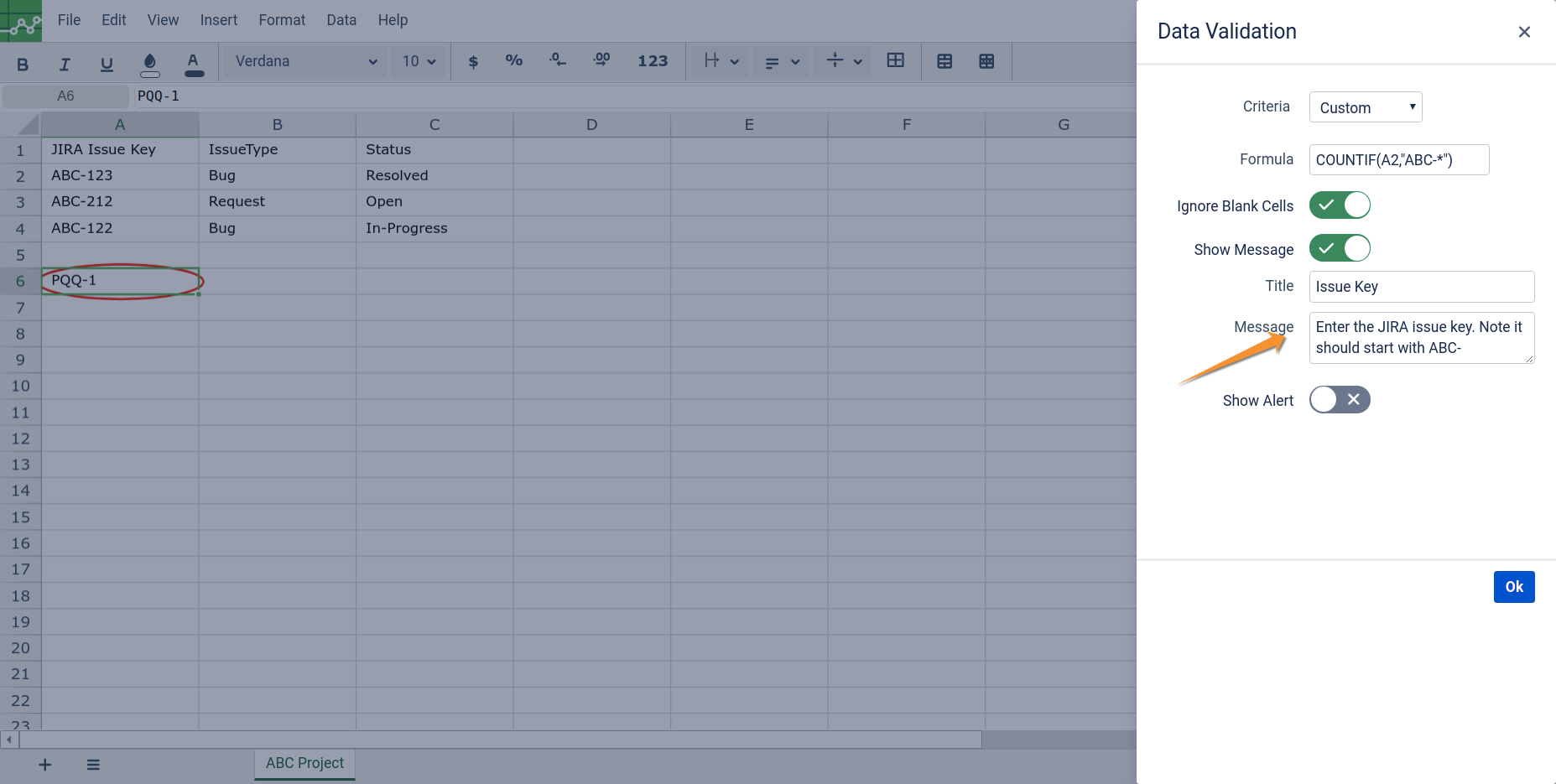Open the Help menu
This screenshot has width=1556, height=784.
coord(393,20)
